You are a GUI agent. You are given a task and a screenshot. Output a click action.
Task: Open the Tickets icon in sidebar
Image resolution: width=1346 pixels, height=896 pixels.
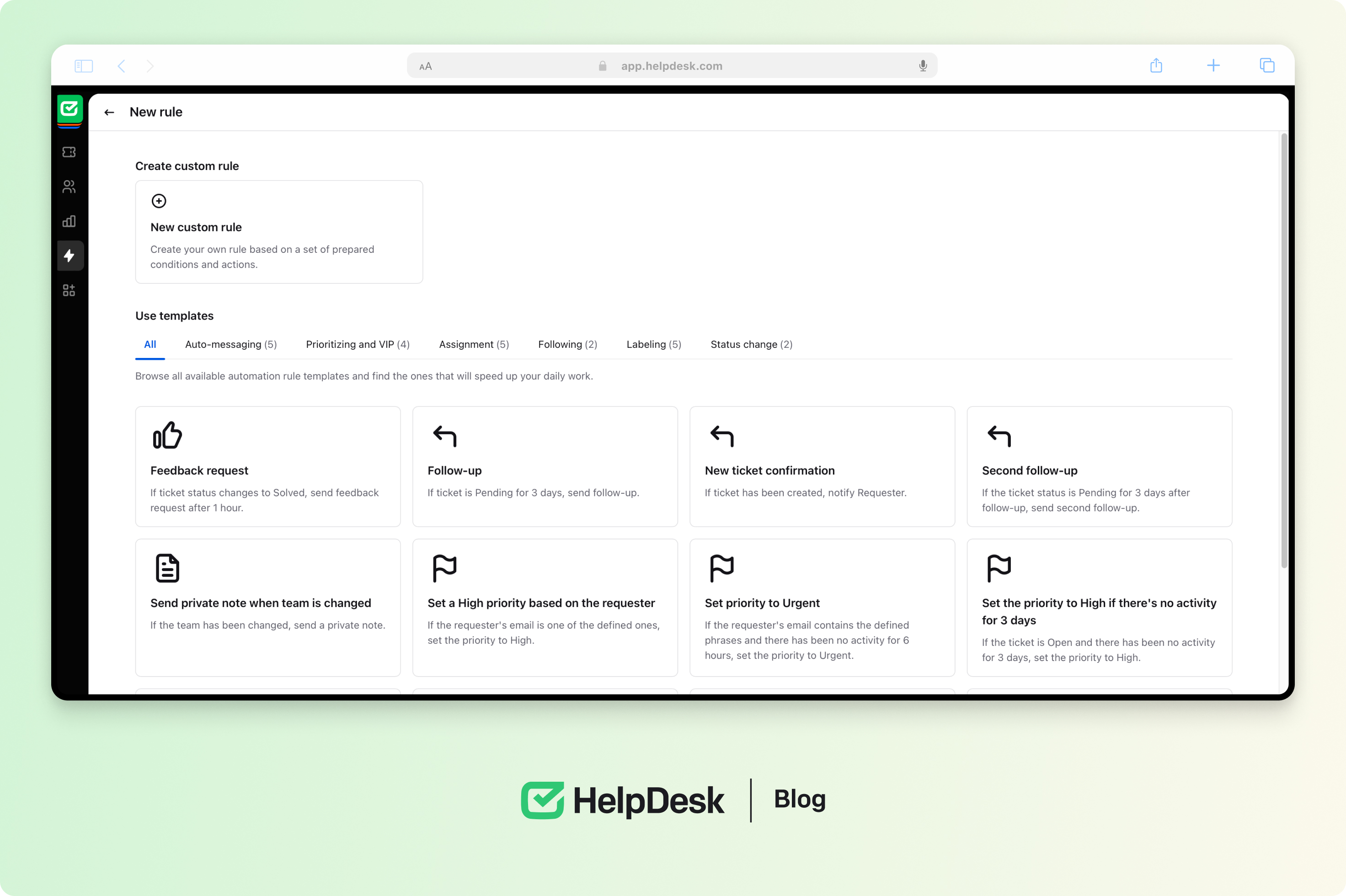click(x=69, y=152)
